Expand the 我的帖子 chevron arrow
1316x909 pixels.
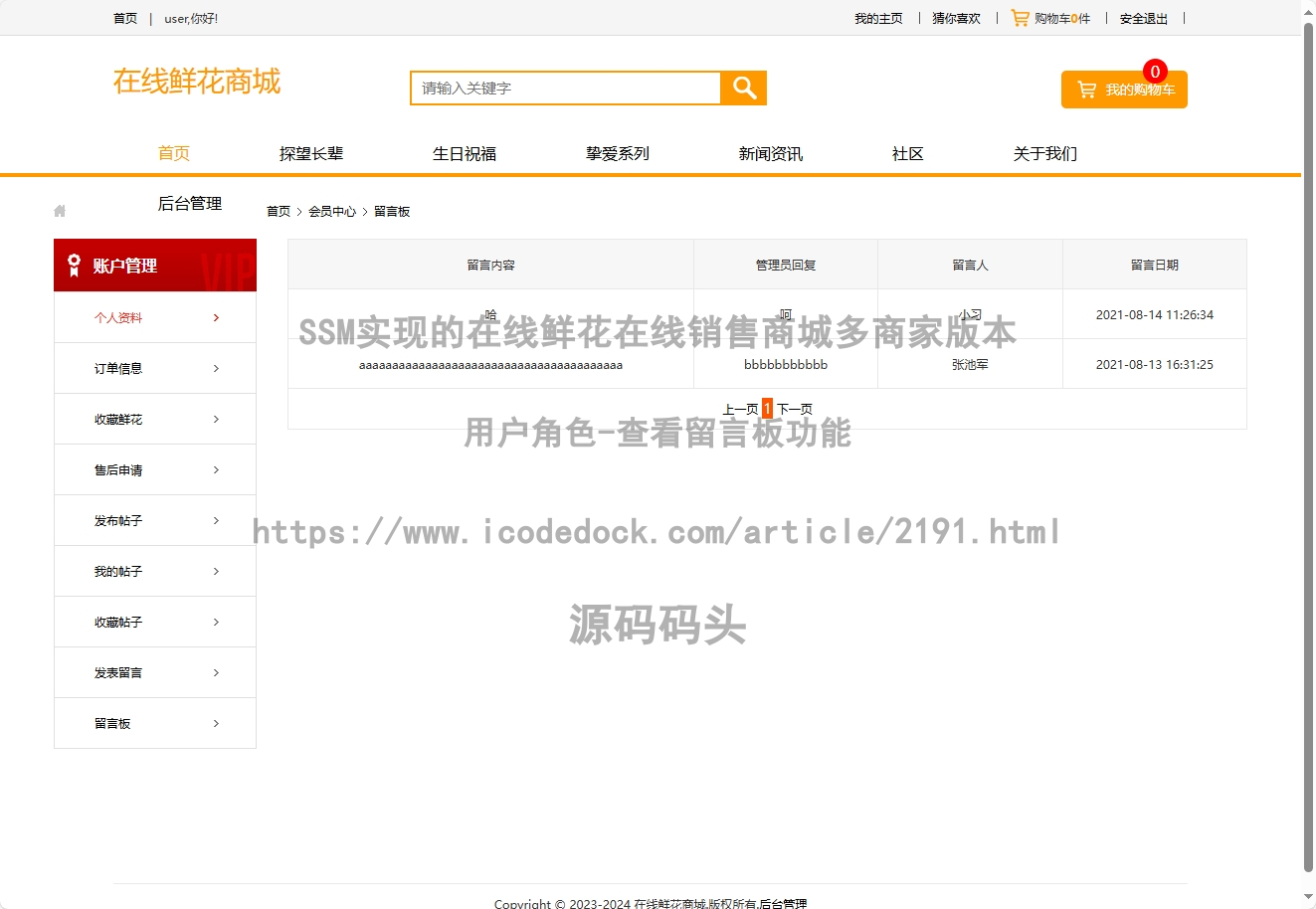tap(216, 572)
